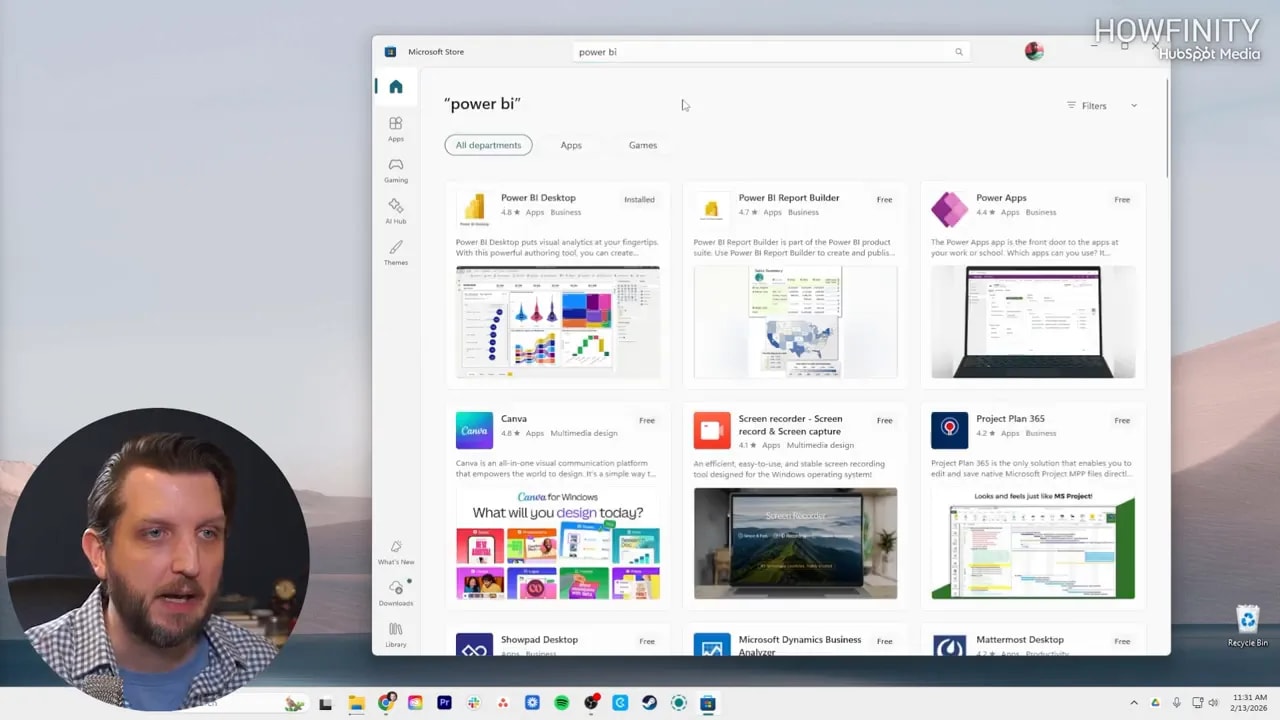Click the Installed label on Power BI Desktop
The width and height of the screenshot is (1280, 720).
(640, 200)
